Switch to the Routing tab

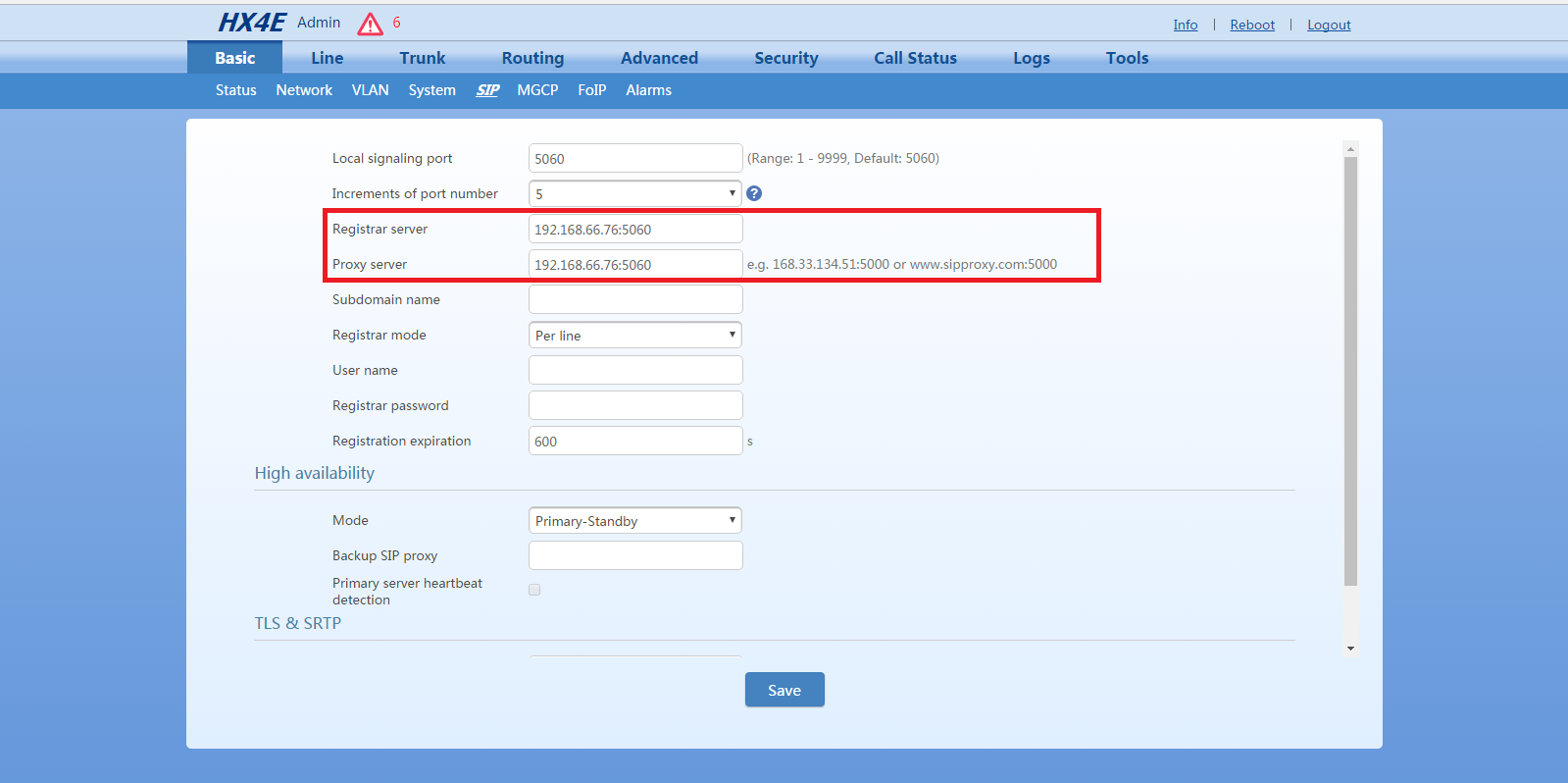point(532,58)
